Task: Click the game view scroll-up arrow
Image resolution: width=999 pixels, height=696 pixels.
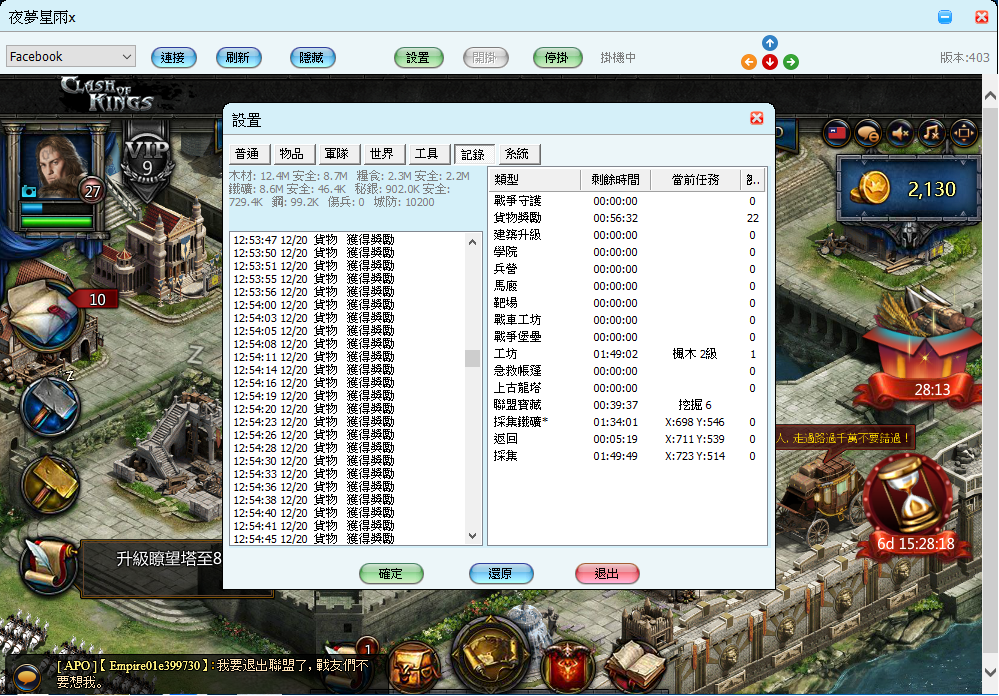Action: point(990,96)
